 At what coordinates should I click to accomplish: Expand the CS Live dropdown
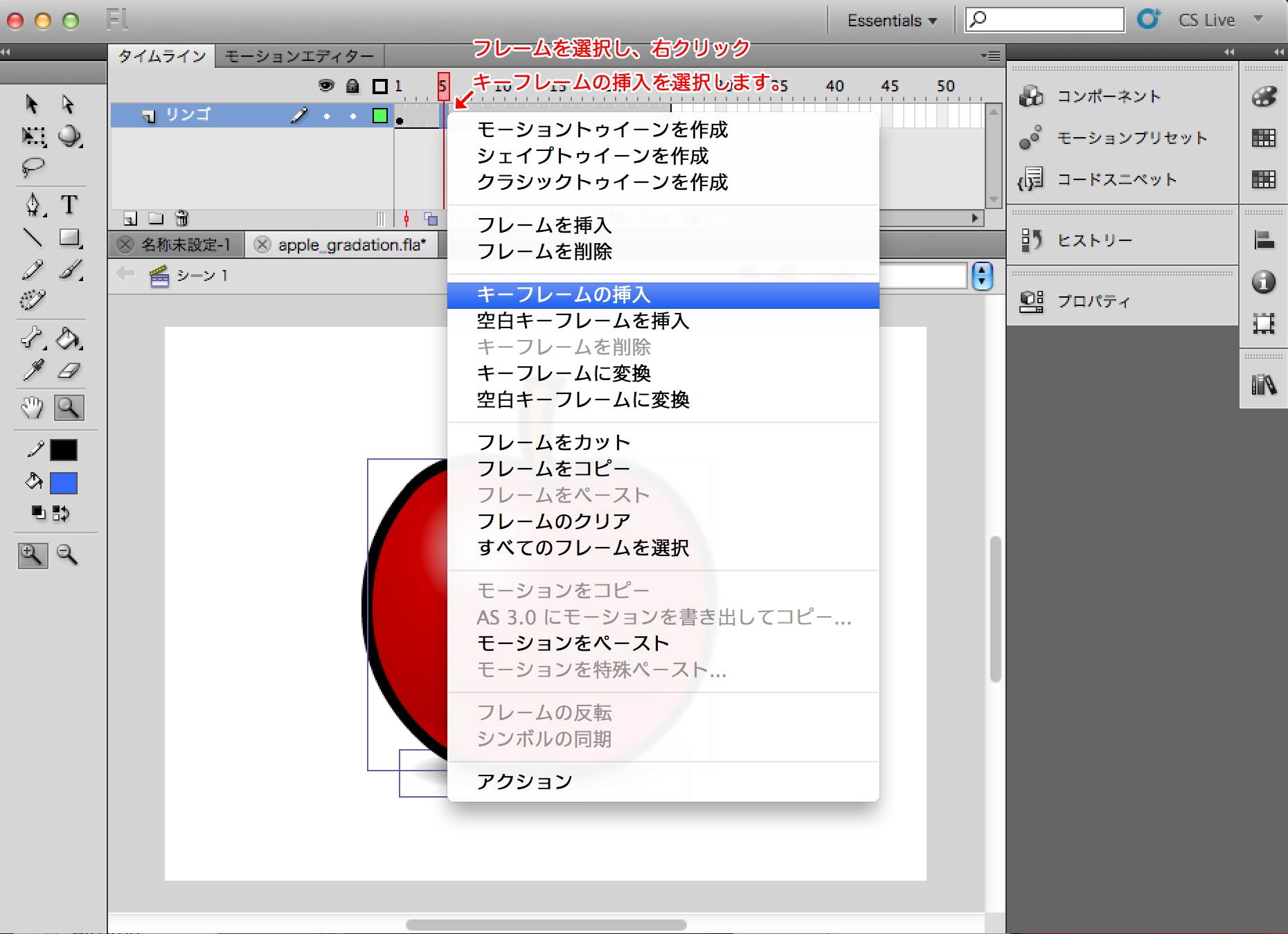click(x=1258, y=19)
